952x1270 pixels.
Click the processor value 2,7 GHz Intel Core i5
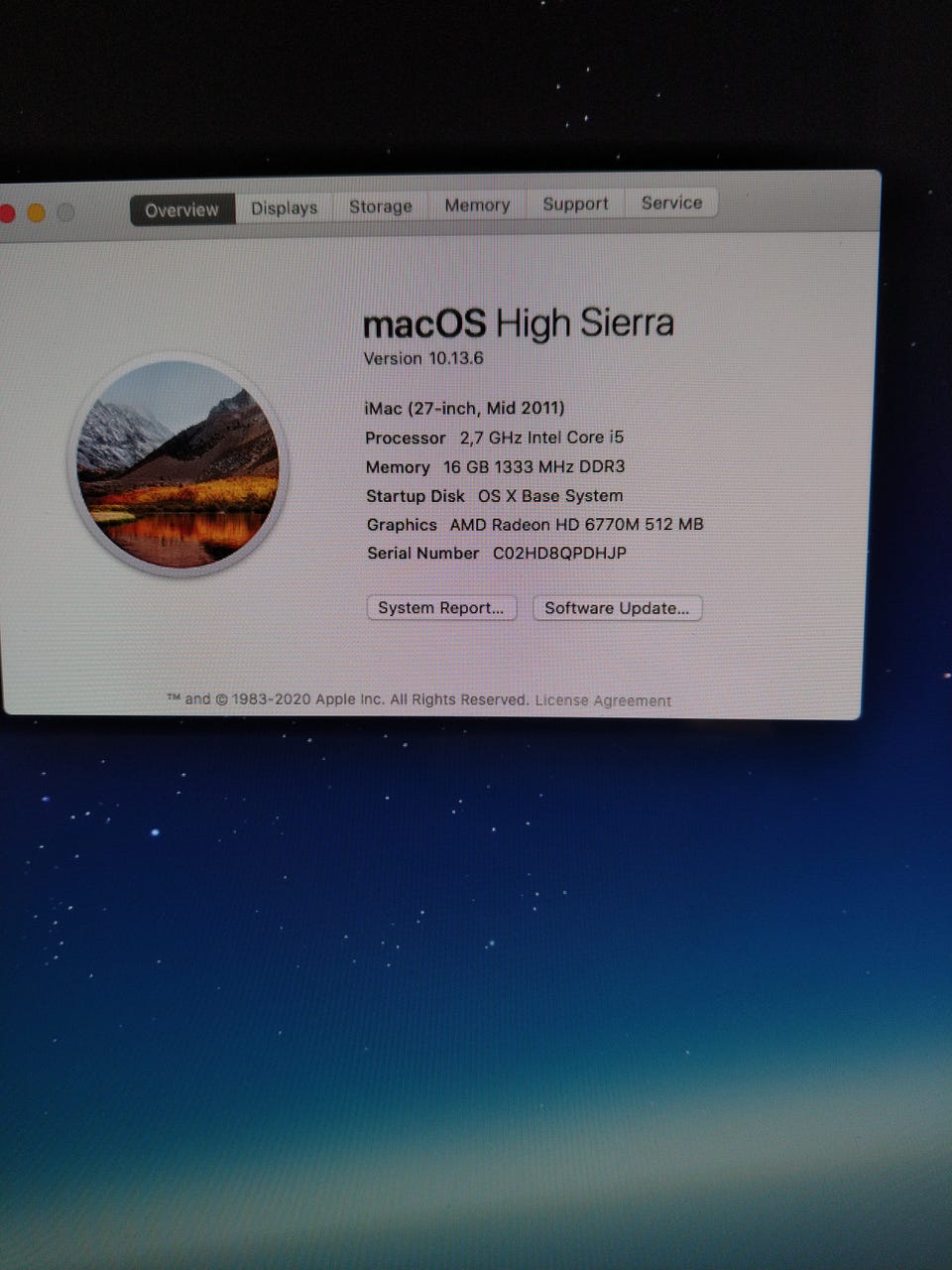pyautogui.click(x=541, y=438)
